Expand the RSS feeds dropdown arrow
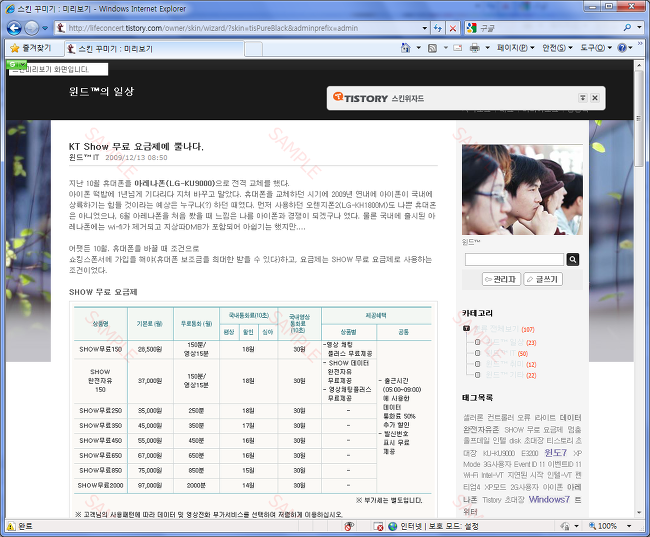650x537 pixels. coord(446,48)
